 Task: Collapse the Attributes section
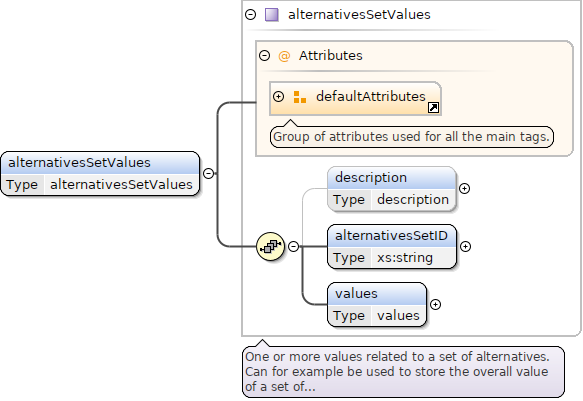pyautogui.click(x=264, y=56)
